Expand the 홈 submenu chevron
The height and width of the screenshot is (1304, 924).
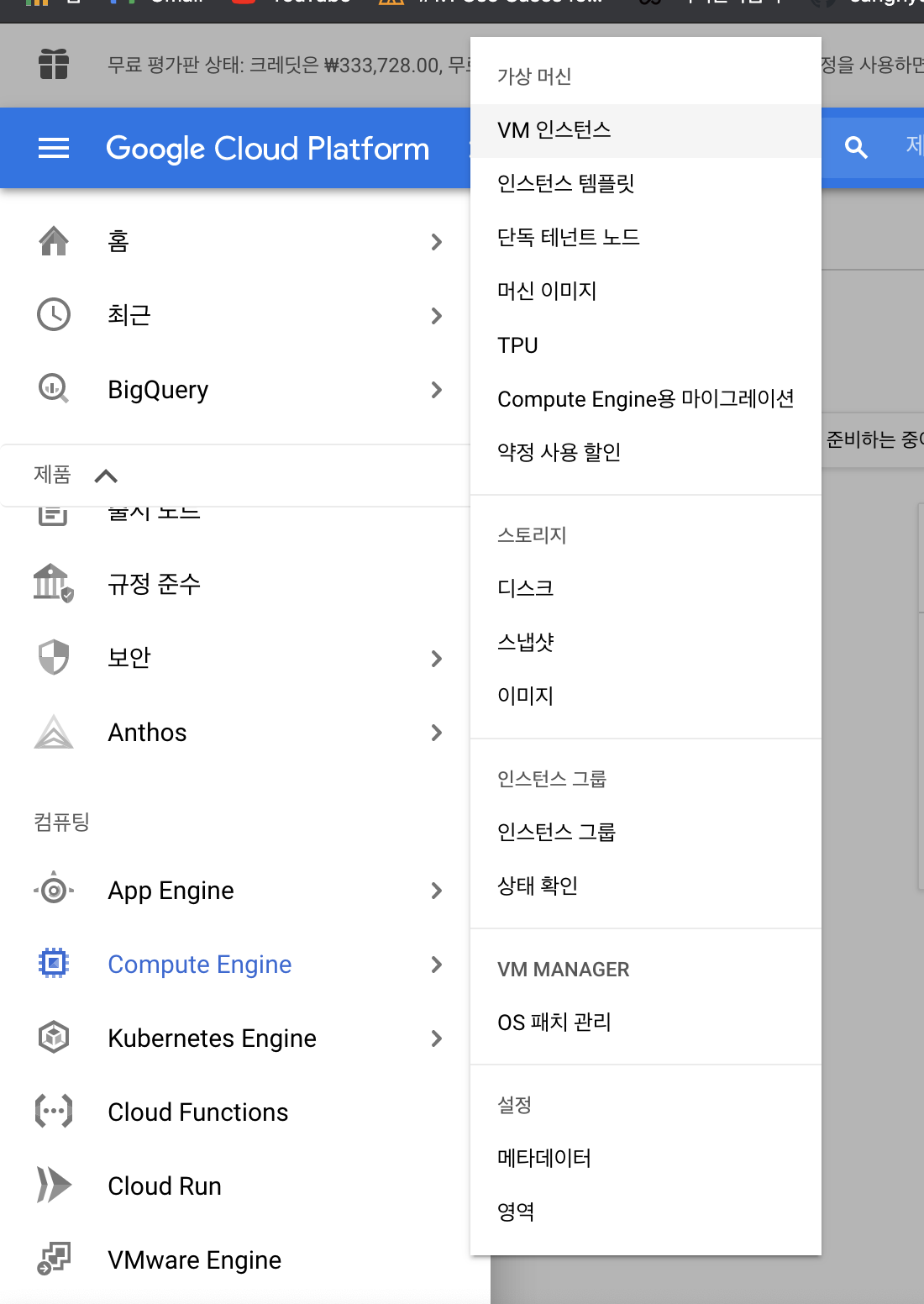[436, 242]
